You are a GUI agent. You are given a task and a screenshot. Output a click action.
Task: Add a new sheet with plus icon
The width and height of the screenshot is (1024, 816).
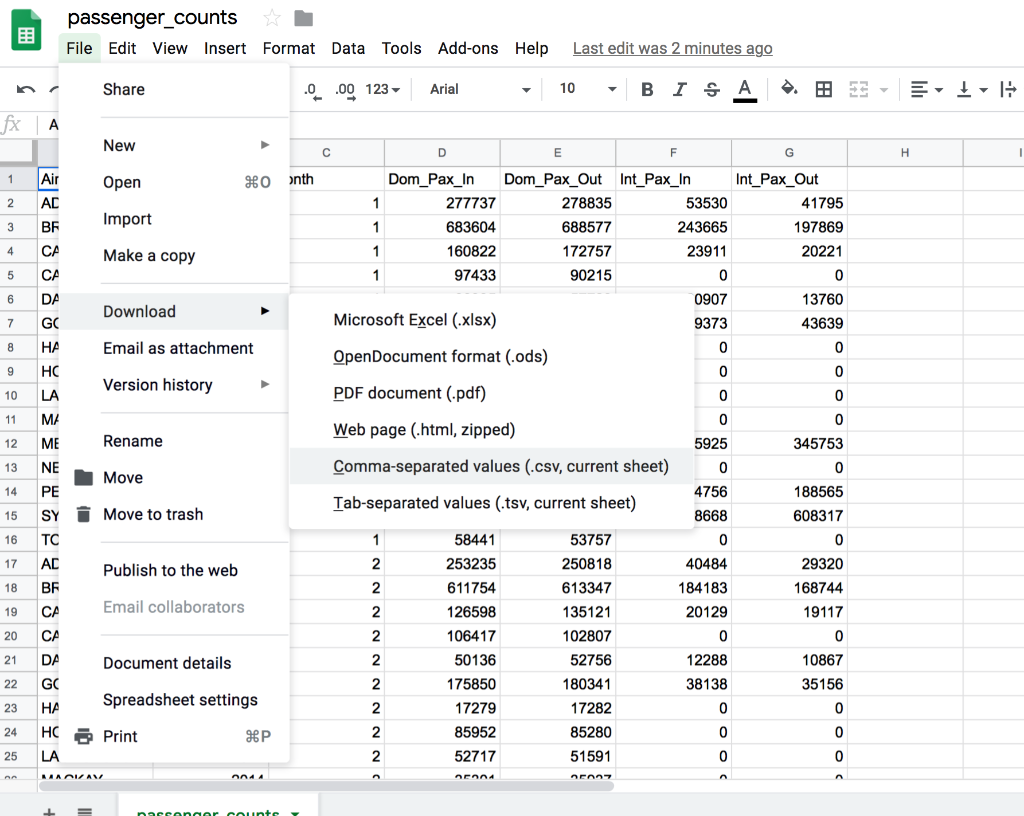point(49,811)
